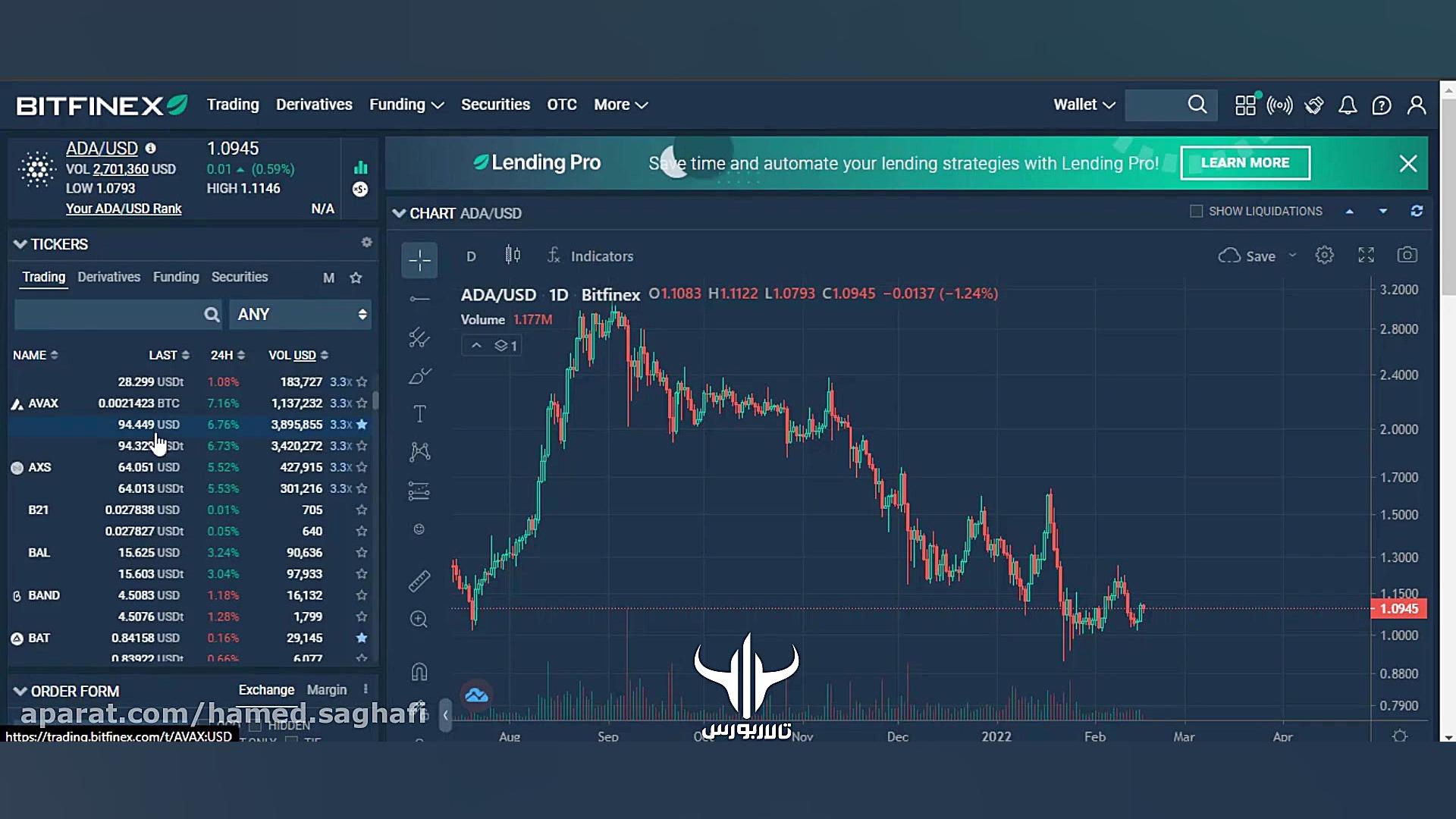Enter fullscreen chart mode
Screen dimensions: 1456x819
1366,256
